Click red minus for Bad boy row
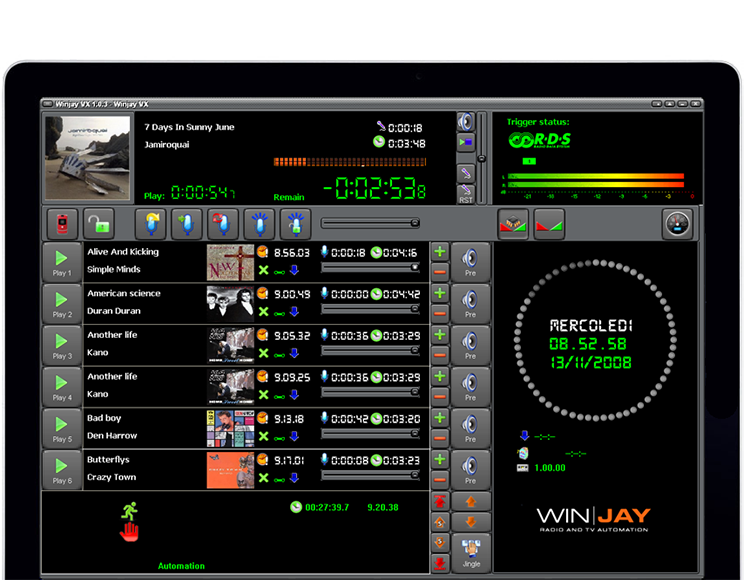 440,438
